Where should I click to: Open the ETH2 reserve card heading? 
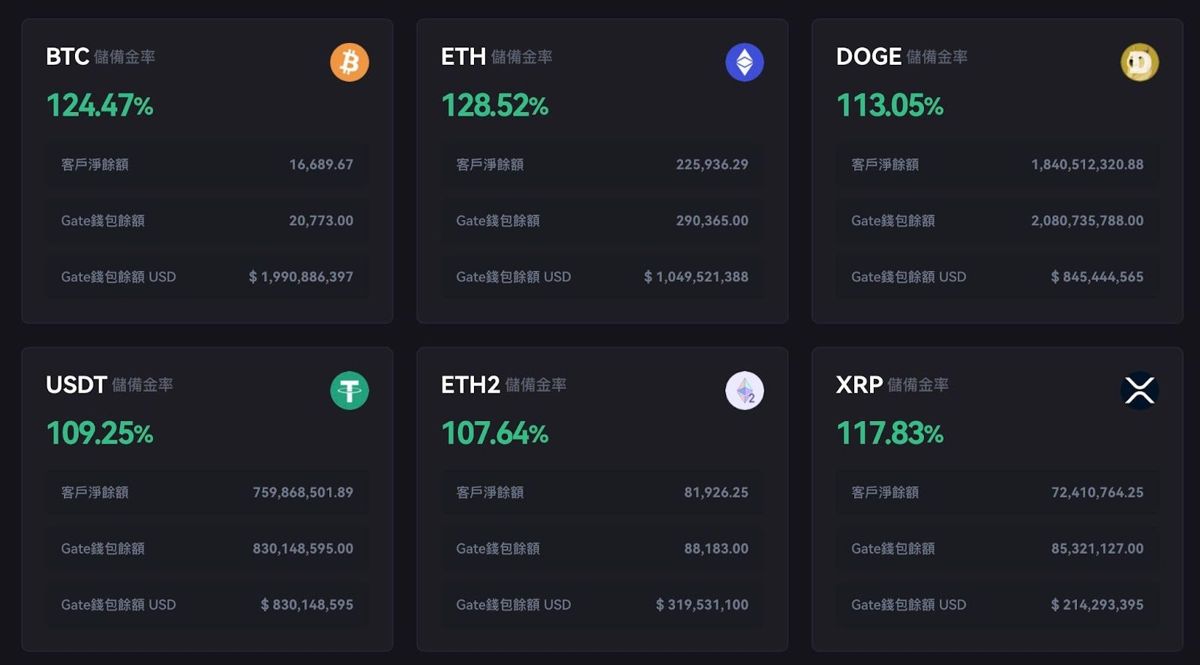click(x=503, y=385)
